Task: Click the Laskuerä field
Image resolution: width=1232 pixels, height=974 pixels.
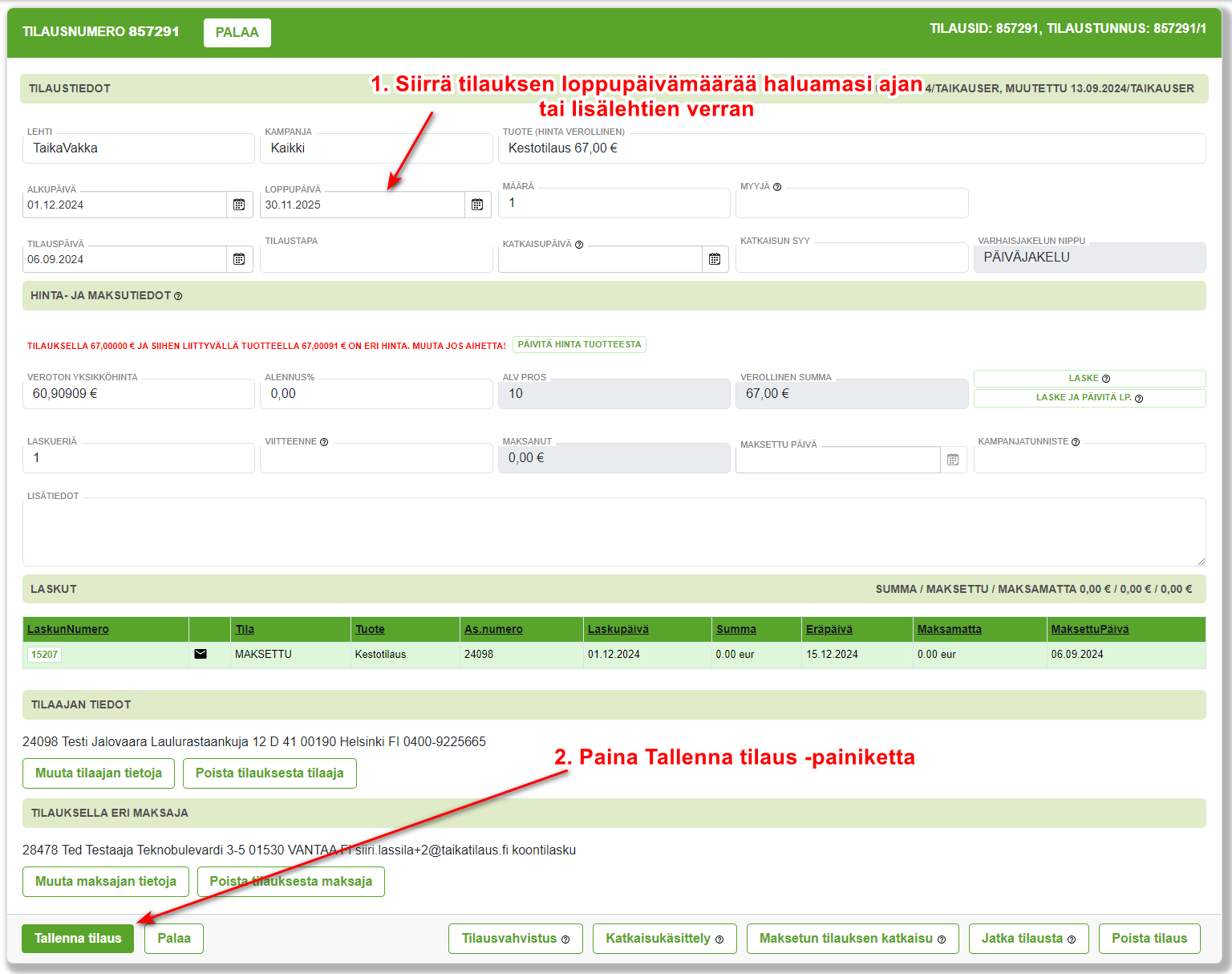Action: pos(139,458)
